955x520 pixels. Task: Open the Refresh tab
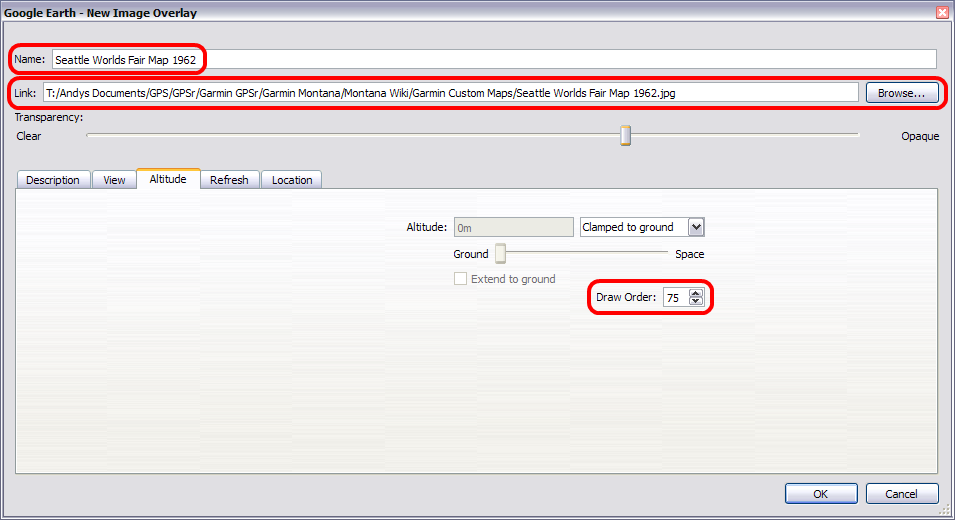pos(229,180)
